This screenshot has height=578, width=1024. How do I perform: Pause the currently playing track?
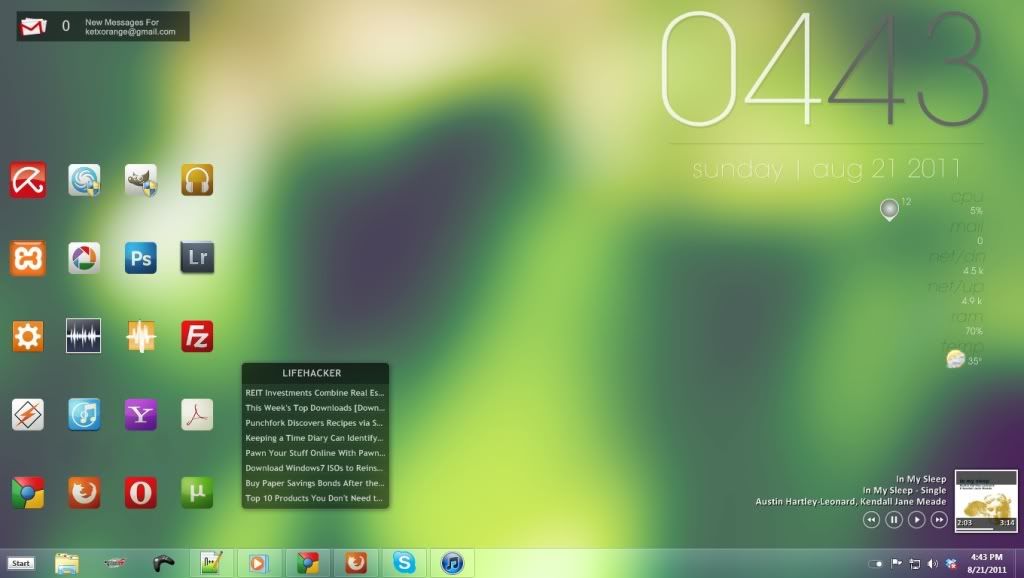point(894,519)
